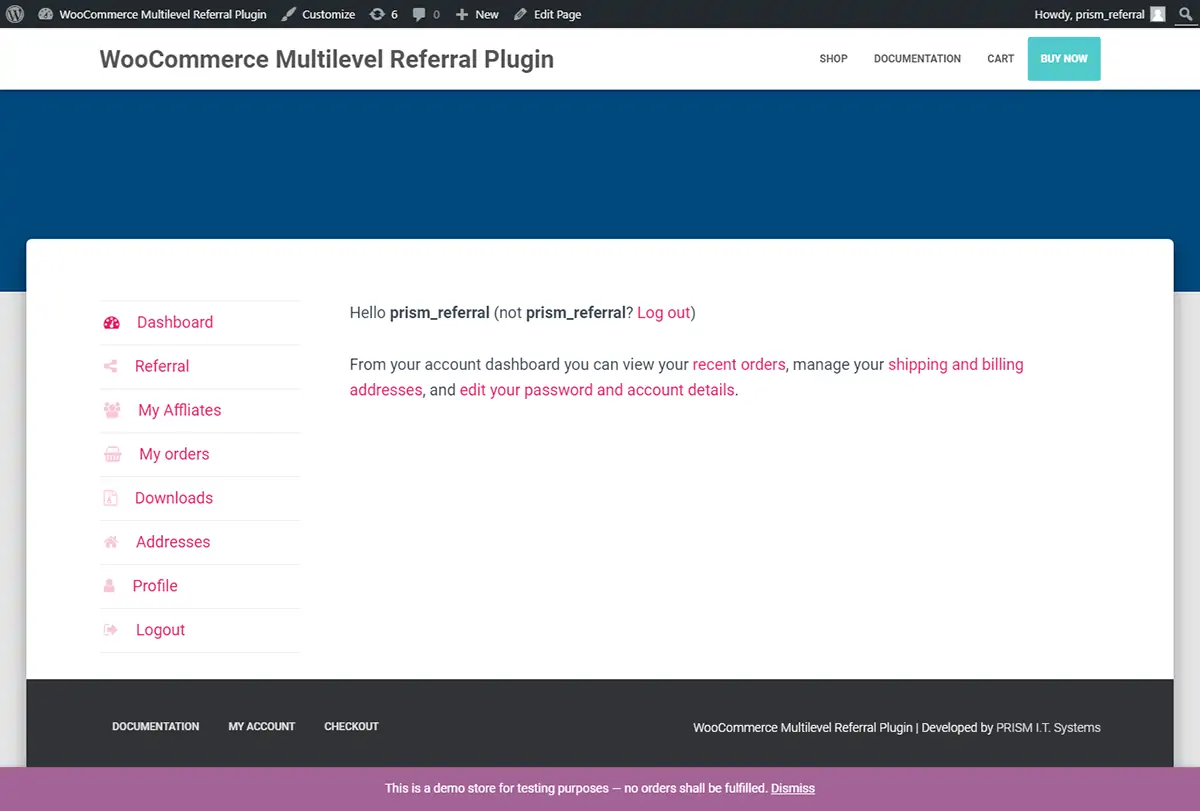This screenshot has width=1200, height=811.
Task: Click the Dashboard gauge icon in sidebar
Action: (x=112, y=323)
